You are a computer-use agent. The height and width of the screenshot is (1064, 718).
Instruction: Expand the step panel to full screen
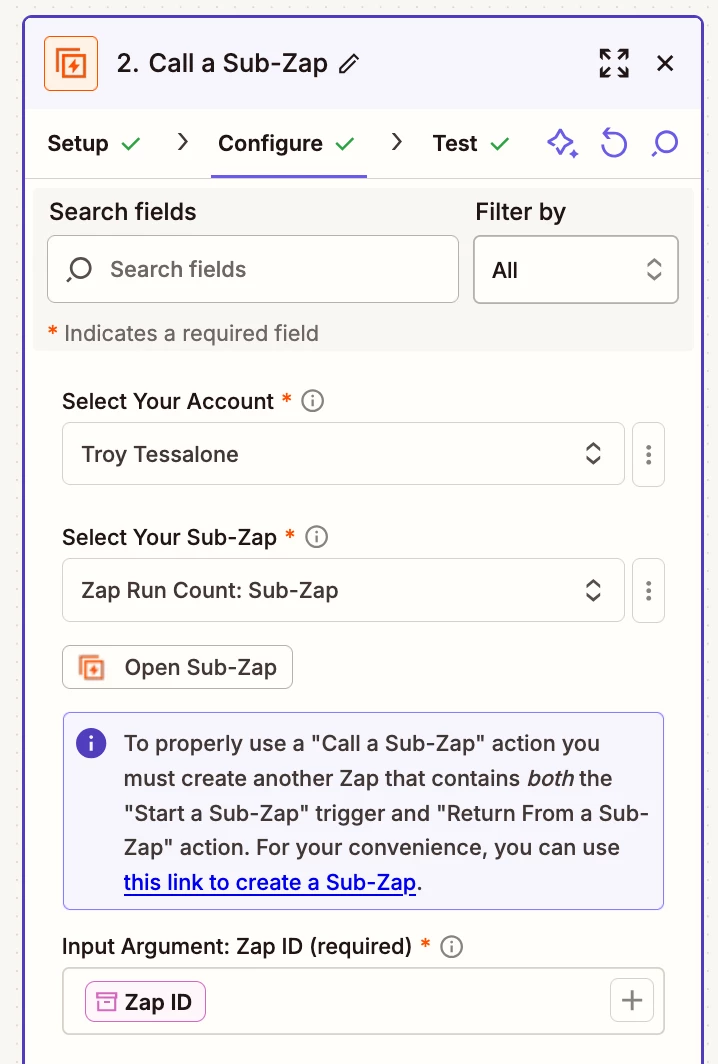click(614, 64)
